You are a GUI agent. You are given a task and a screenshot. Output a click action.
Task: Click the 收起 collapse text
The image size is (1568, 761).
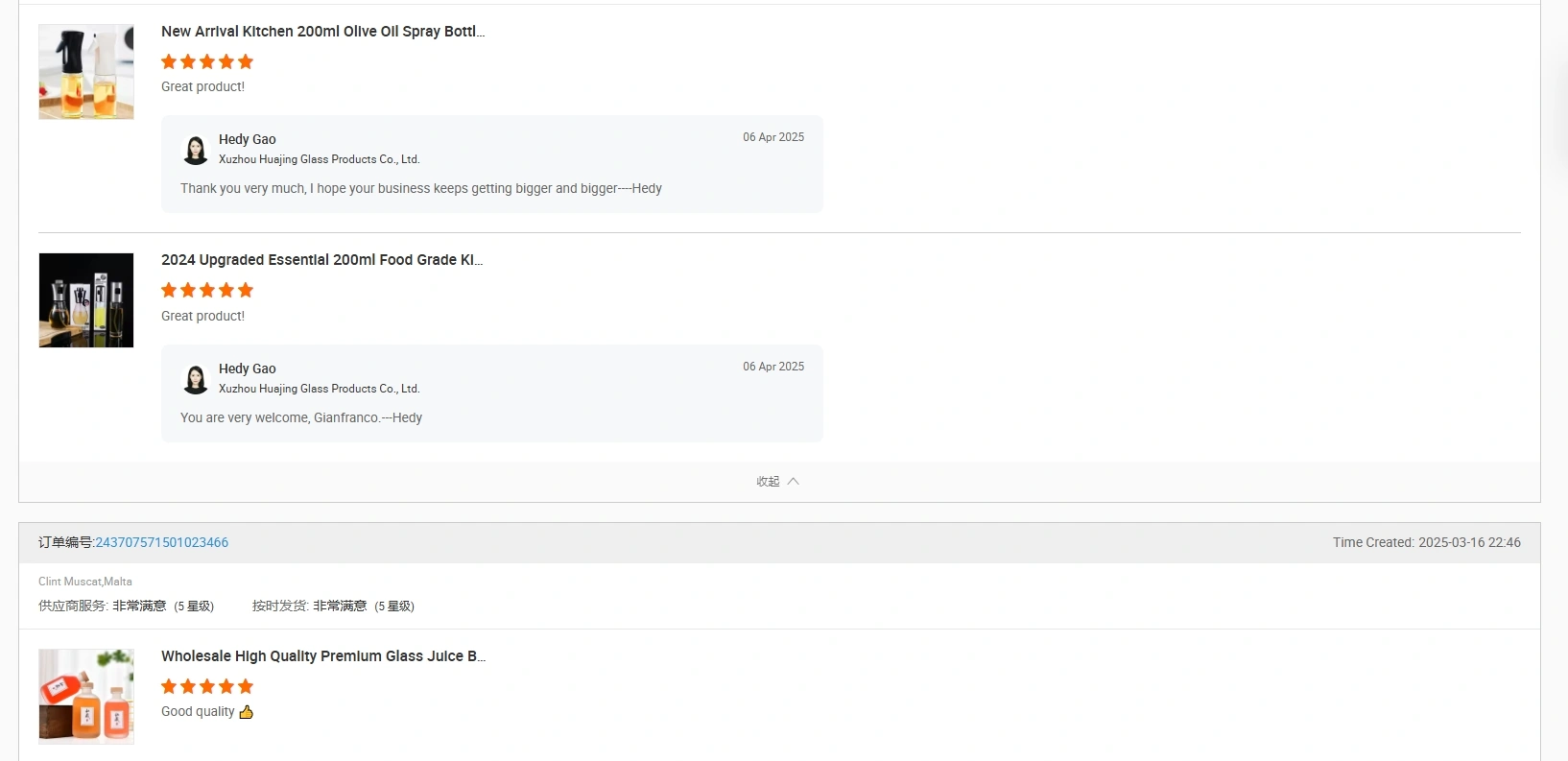(x=768, y=482)
